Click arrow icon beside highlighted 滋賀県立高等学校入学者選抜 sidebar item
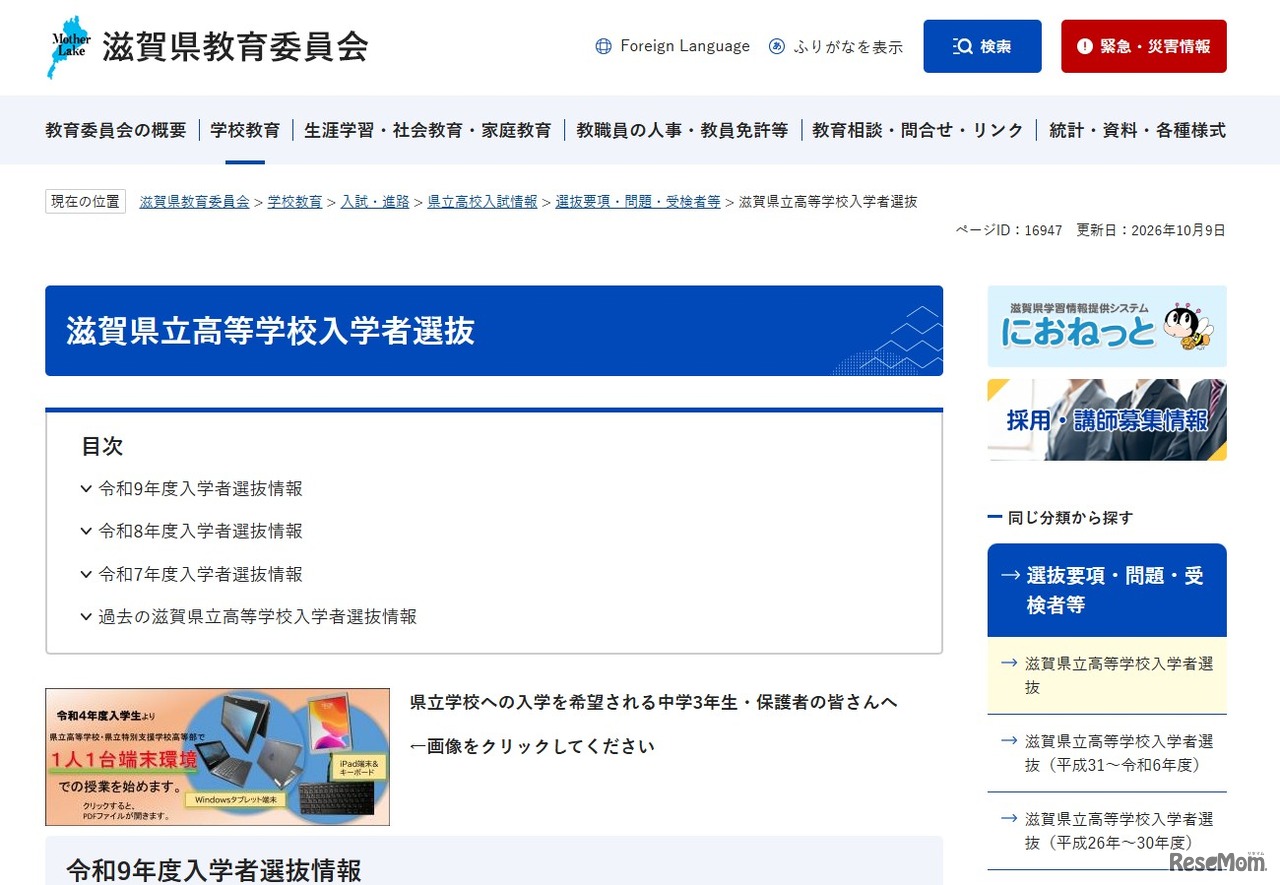The height and width of the screenshot is (885, 1280). click(1008, 663)
